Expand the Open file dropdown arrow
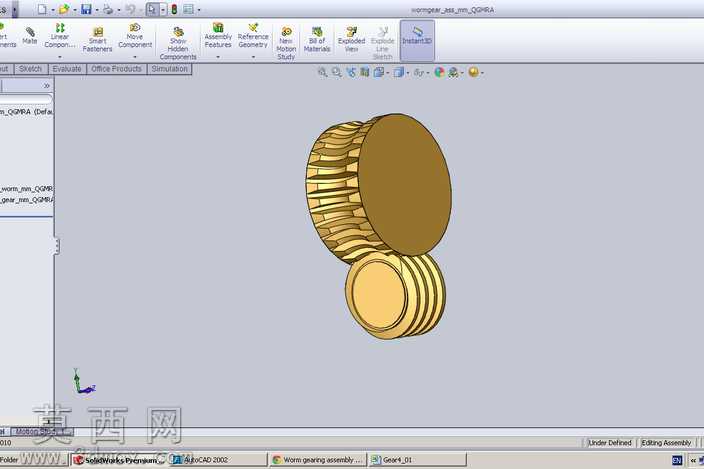 pos(75,10)
